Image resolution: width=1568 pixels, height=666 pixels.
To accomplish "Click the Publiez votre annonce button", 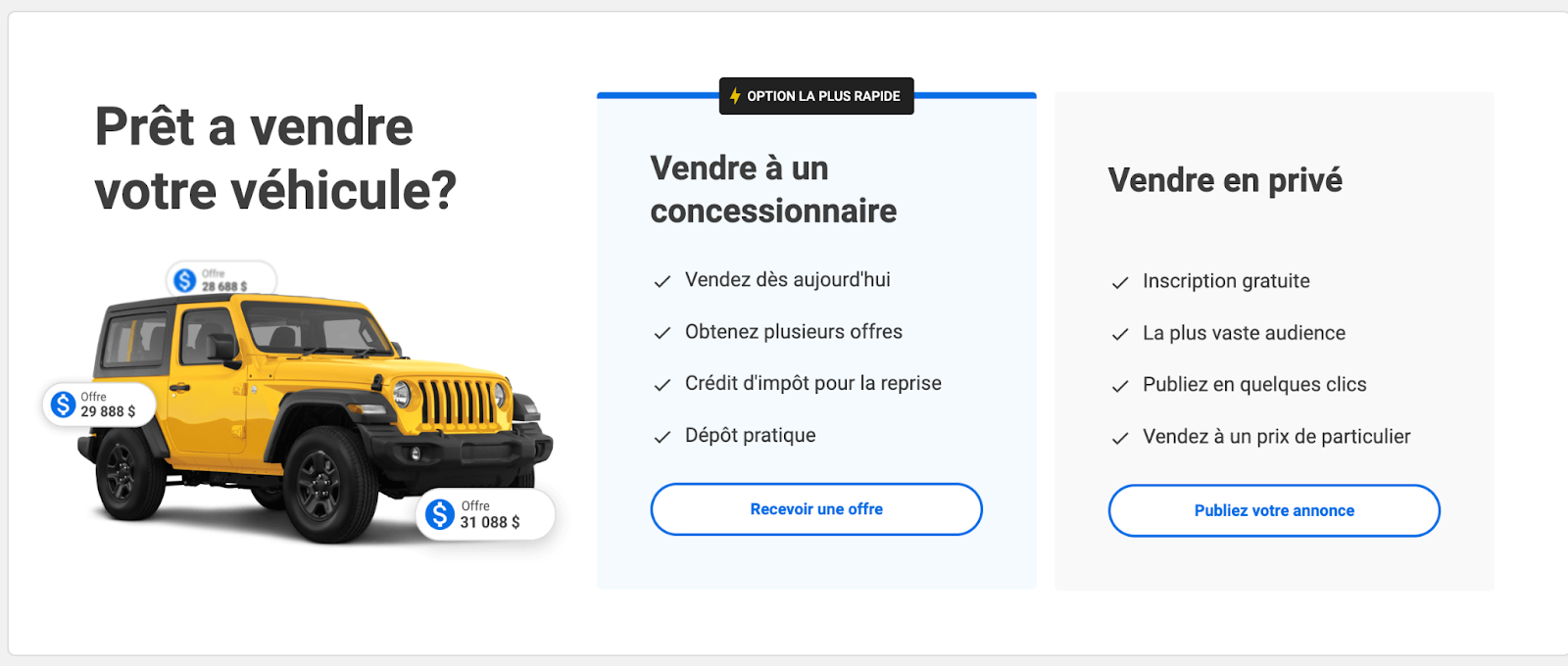I will 1274,510.
